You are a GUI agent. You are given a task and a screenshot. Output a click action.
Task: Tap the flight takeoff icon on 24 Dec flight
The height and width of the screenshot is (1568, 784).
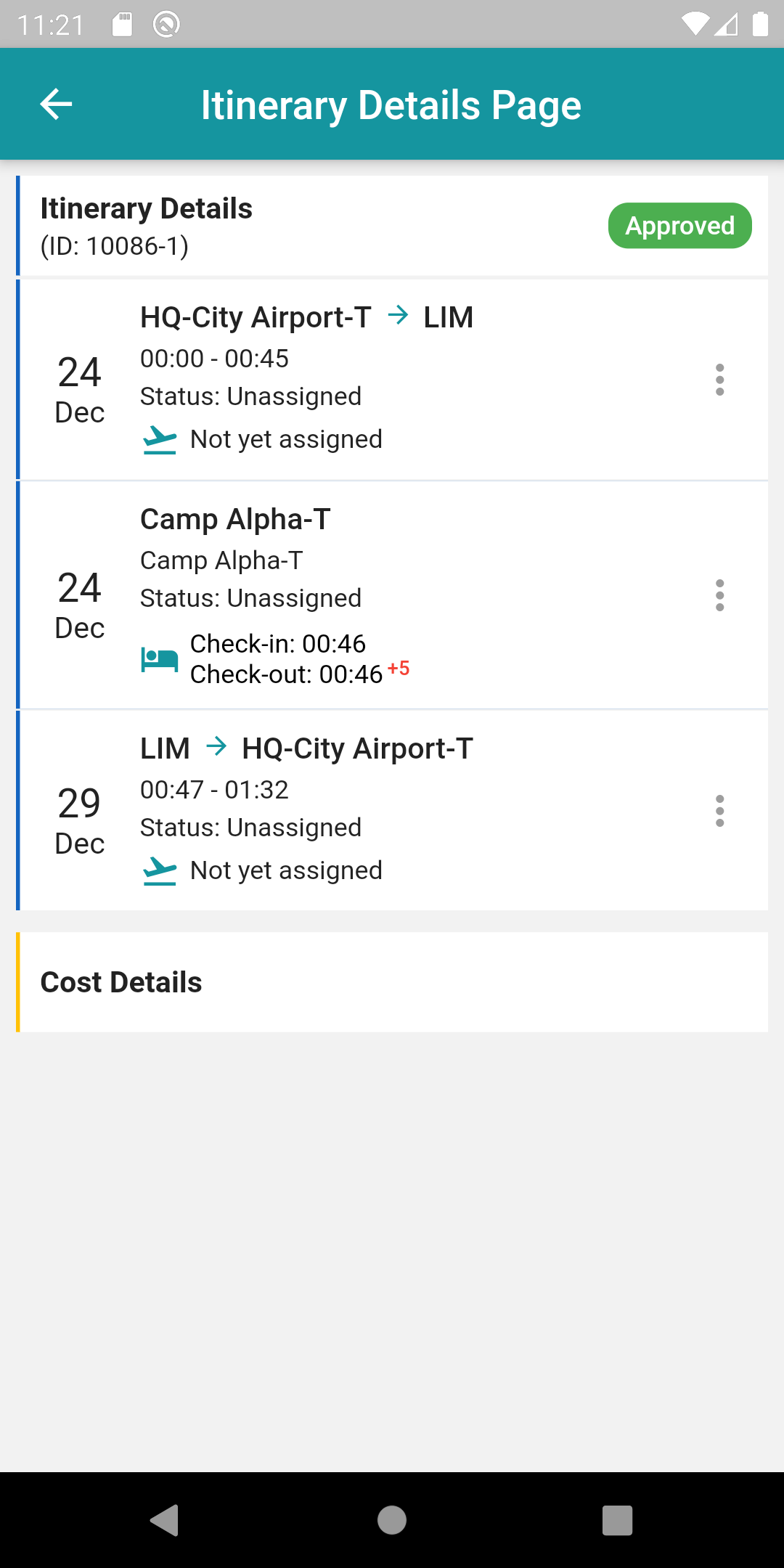pos(160,440)
